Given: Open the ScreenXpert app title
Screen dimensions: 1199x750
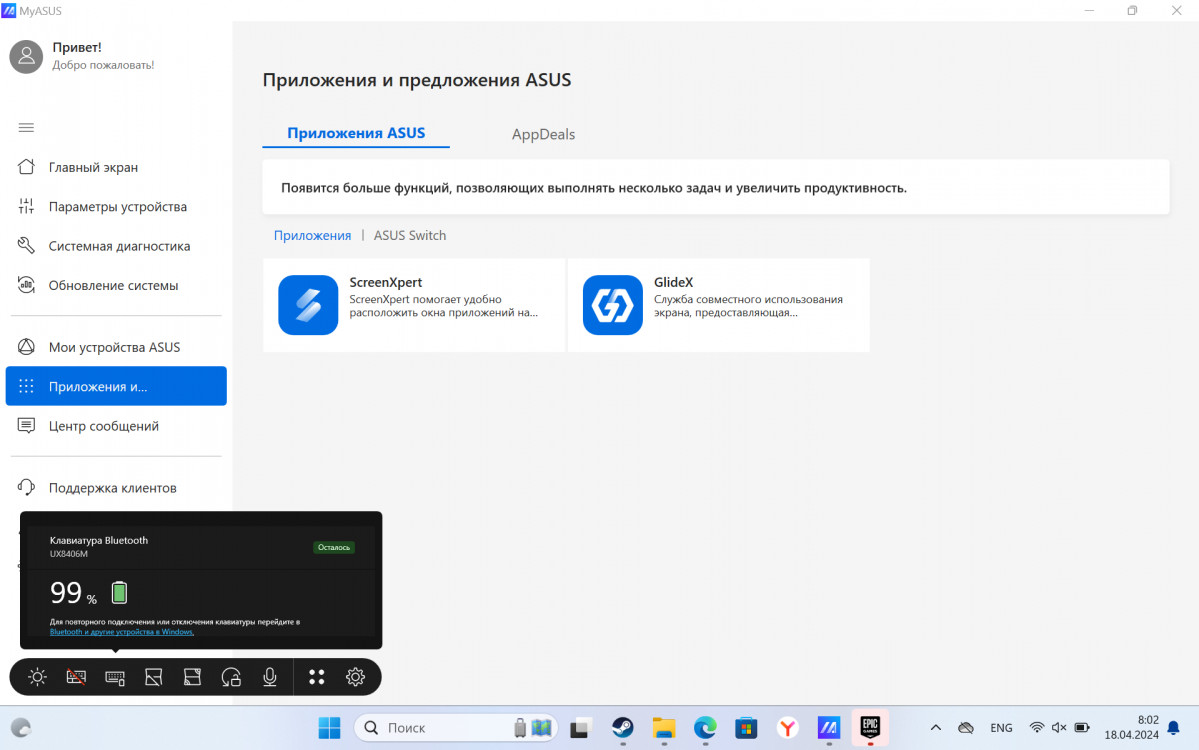Looking at the screenshot, I should [385, 282].
